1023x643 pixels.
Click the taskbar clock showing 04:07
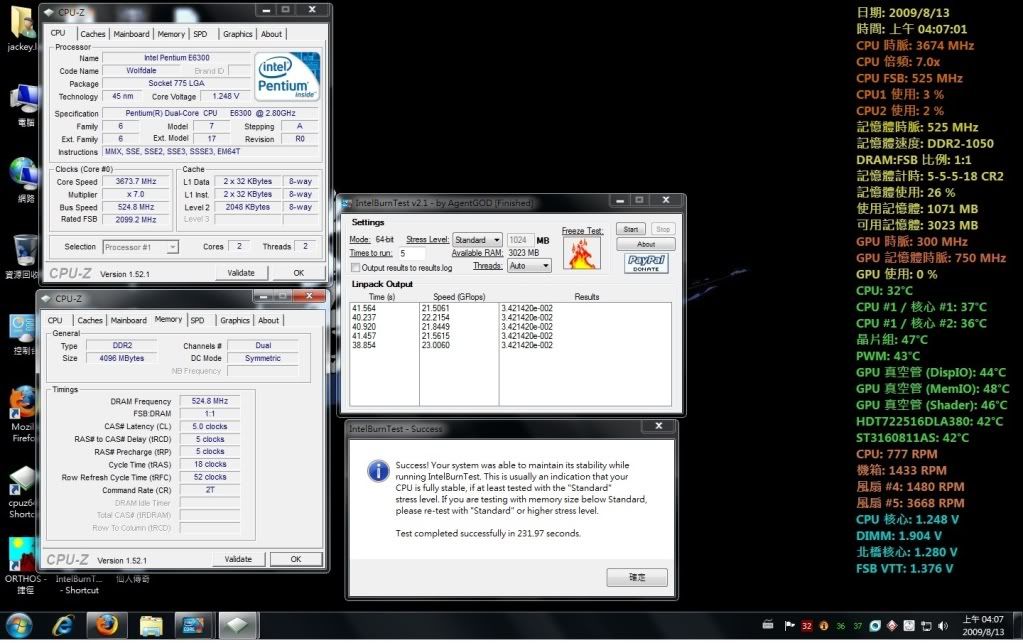[x=983, y=626]
